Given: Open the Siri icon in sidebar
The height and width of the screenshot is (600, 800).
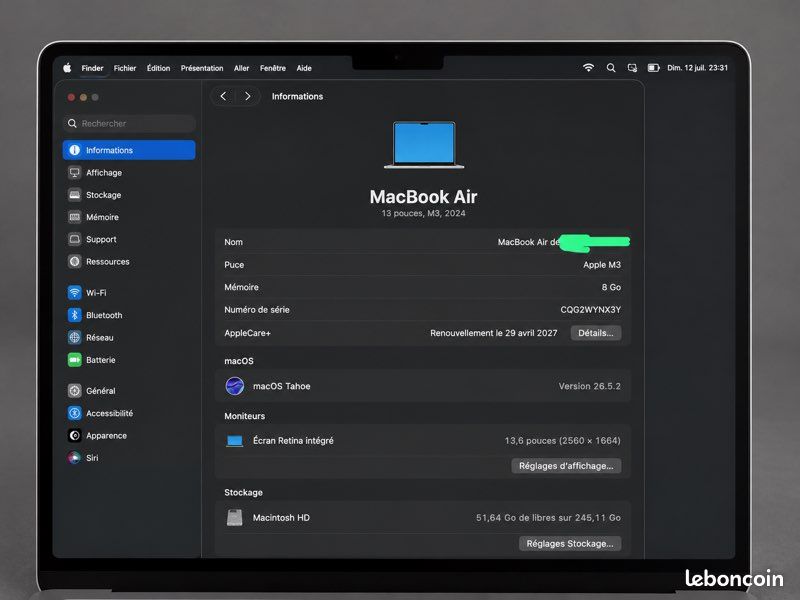Looking at the screenshot, I should [x=74, y=458].
